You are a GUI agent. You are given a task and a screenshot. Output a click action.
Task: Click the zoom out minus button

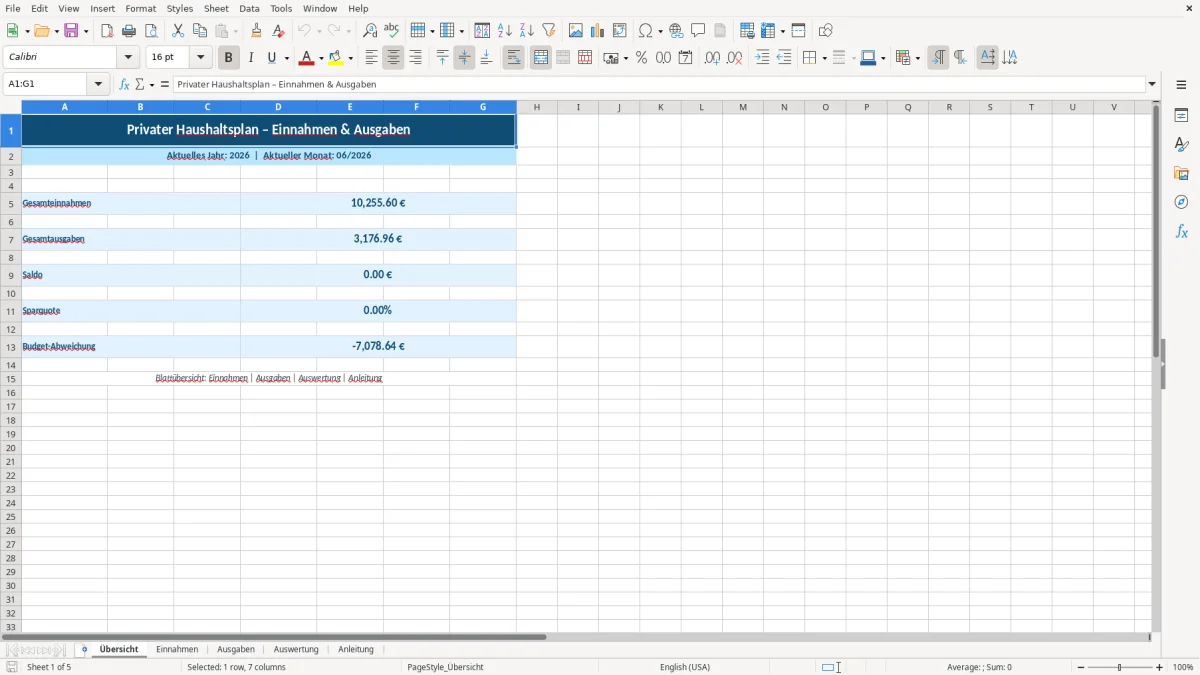pyautogui.click(x=1081, y=667)
